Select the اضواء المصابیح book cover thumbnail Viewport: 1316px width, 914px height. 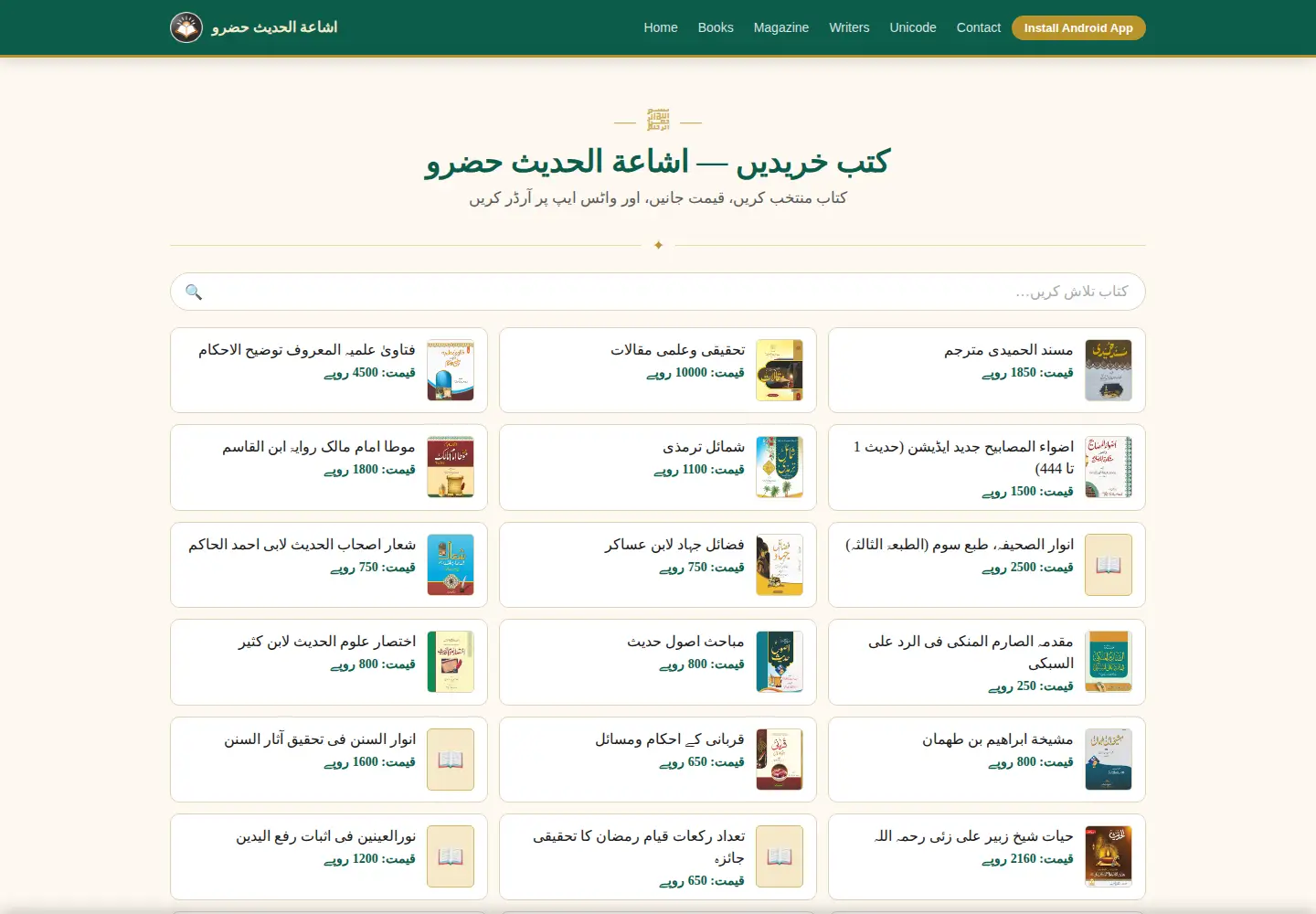coord(1109,467)
